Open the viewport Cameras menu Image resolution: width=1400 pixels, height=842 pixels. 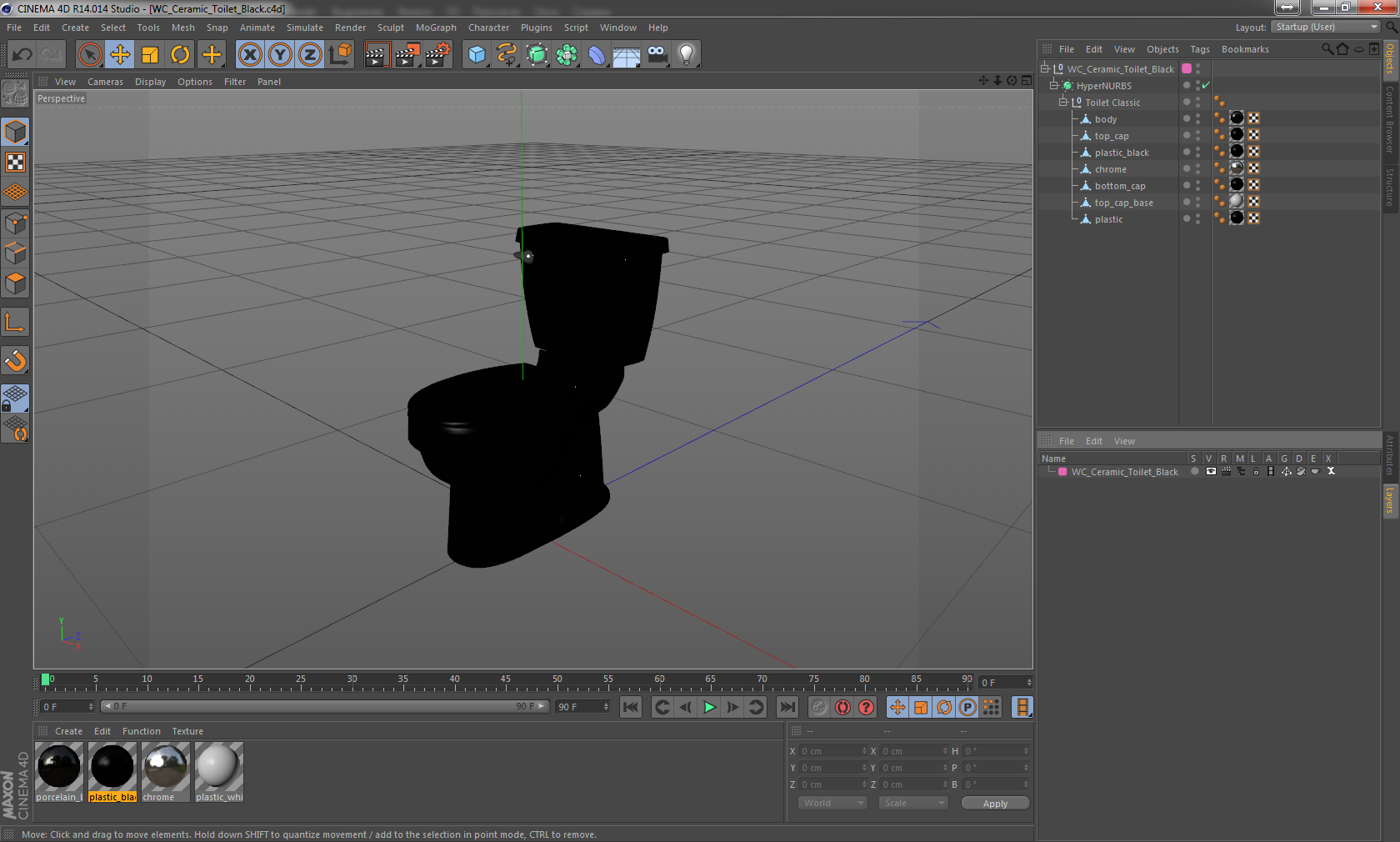[105, 82]
